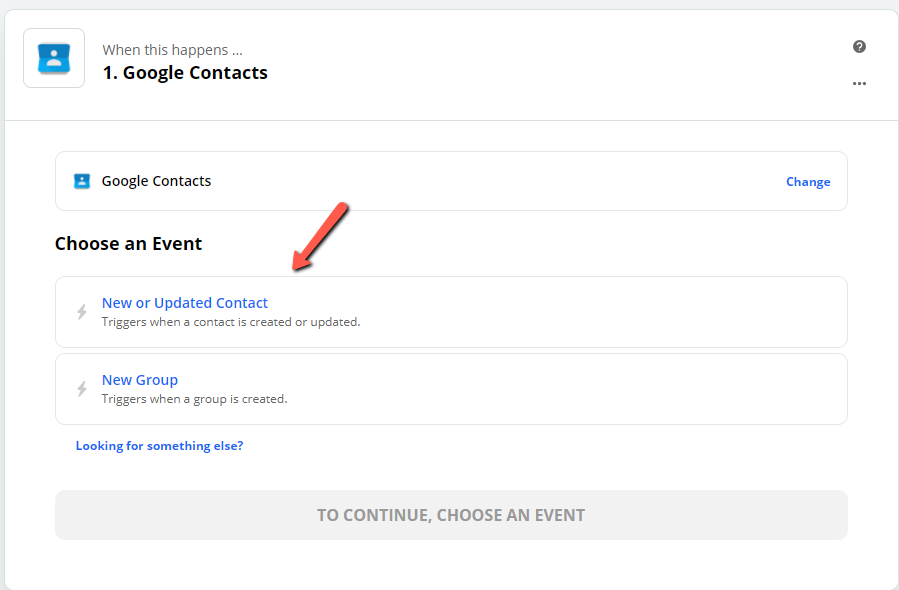Click lightning bolt icon beside New or Updated Contact
Viewport: 899px width, 590px height.
click(x=82, y=312)
